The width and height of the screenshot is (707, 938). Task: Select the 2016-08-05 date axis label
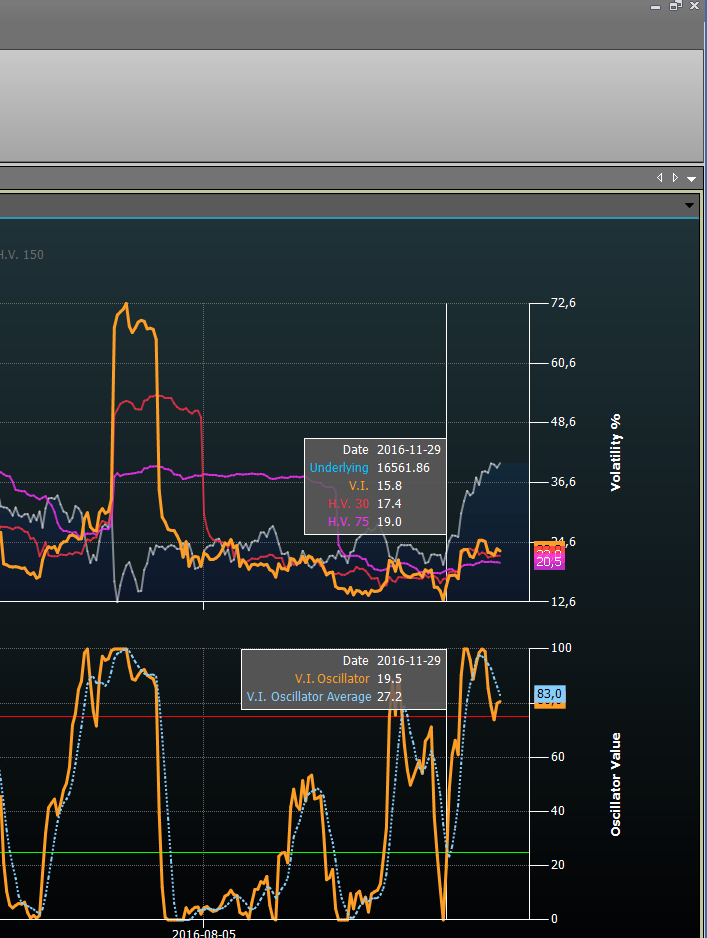click(203, 933)
